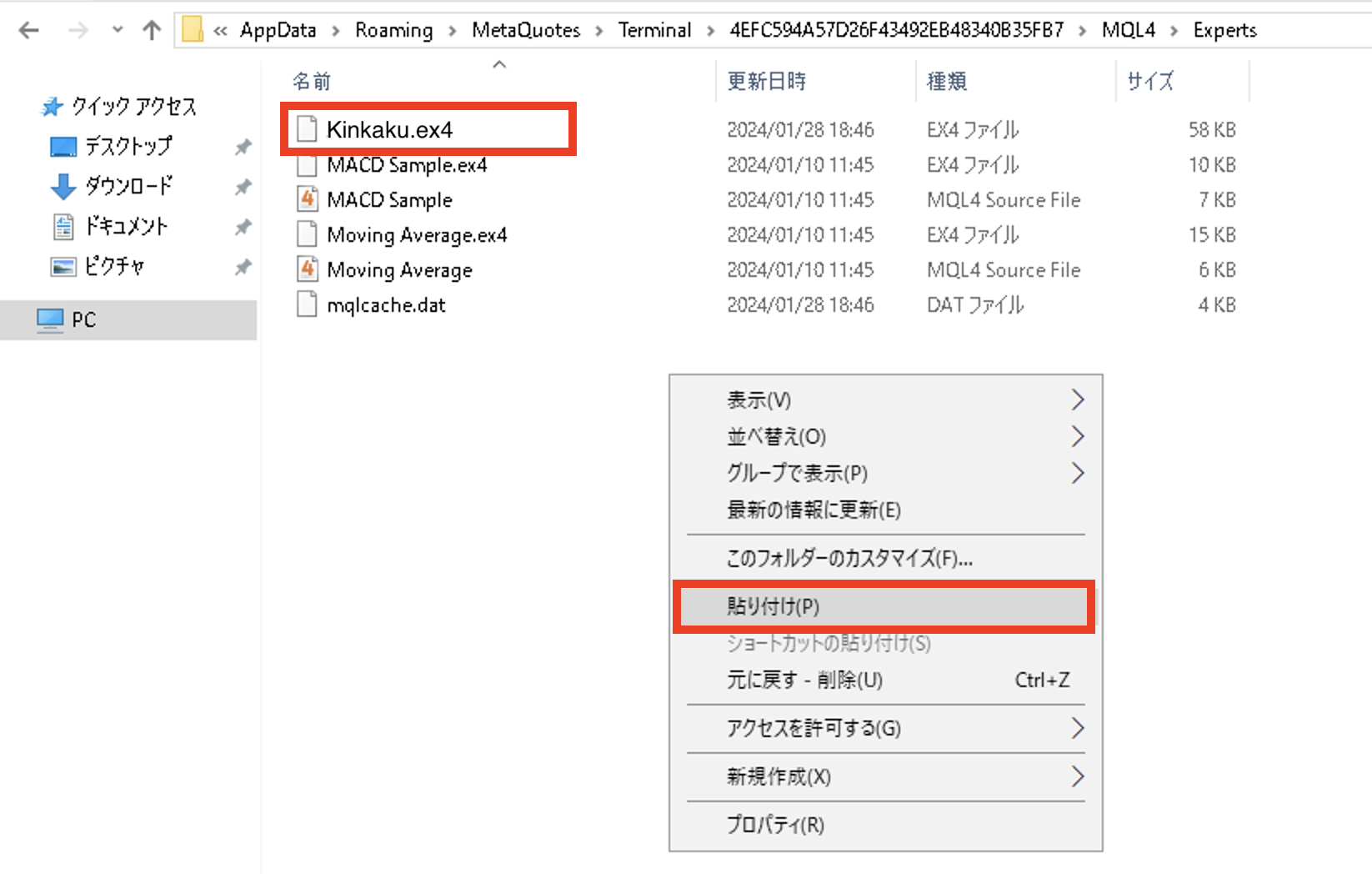Click the up one level arrow

coord(152,31)
